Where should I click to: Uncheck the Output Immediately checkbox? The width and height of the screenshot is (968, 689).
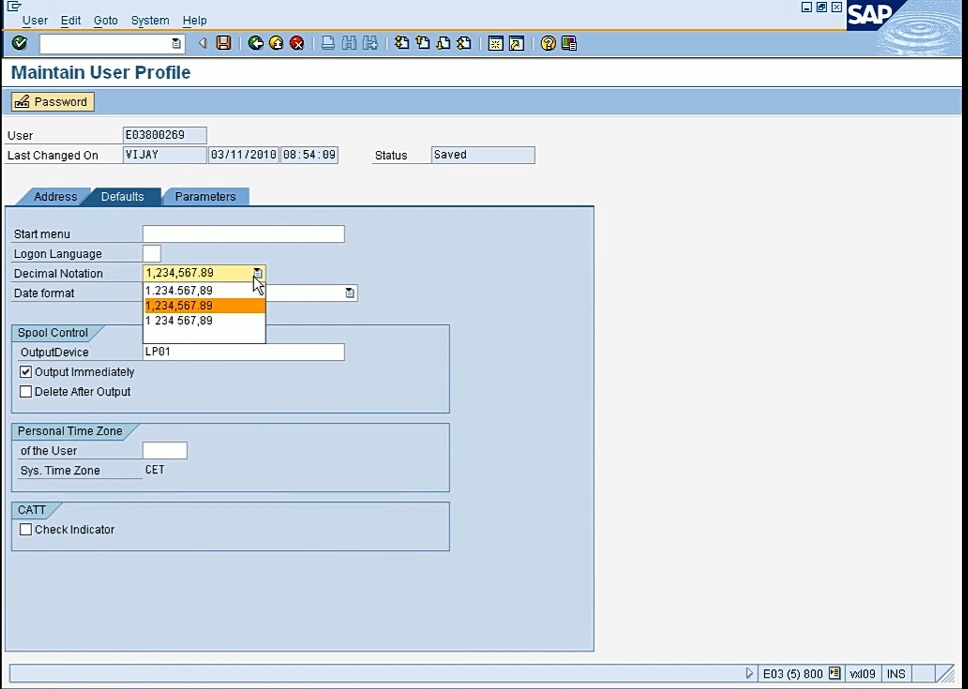click(x=25, y=372)
